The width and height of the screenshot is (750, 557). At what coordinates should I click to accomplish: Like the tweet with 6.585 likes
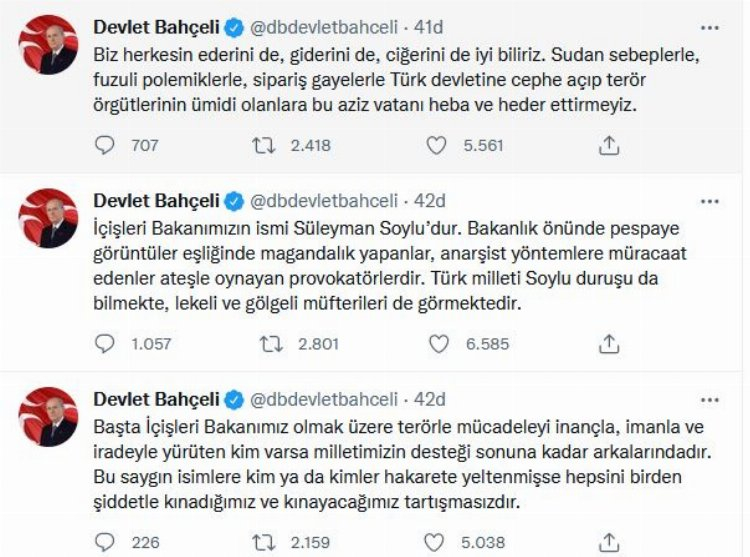(x=436, y=344)
